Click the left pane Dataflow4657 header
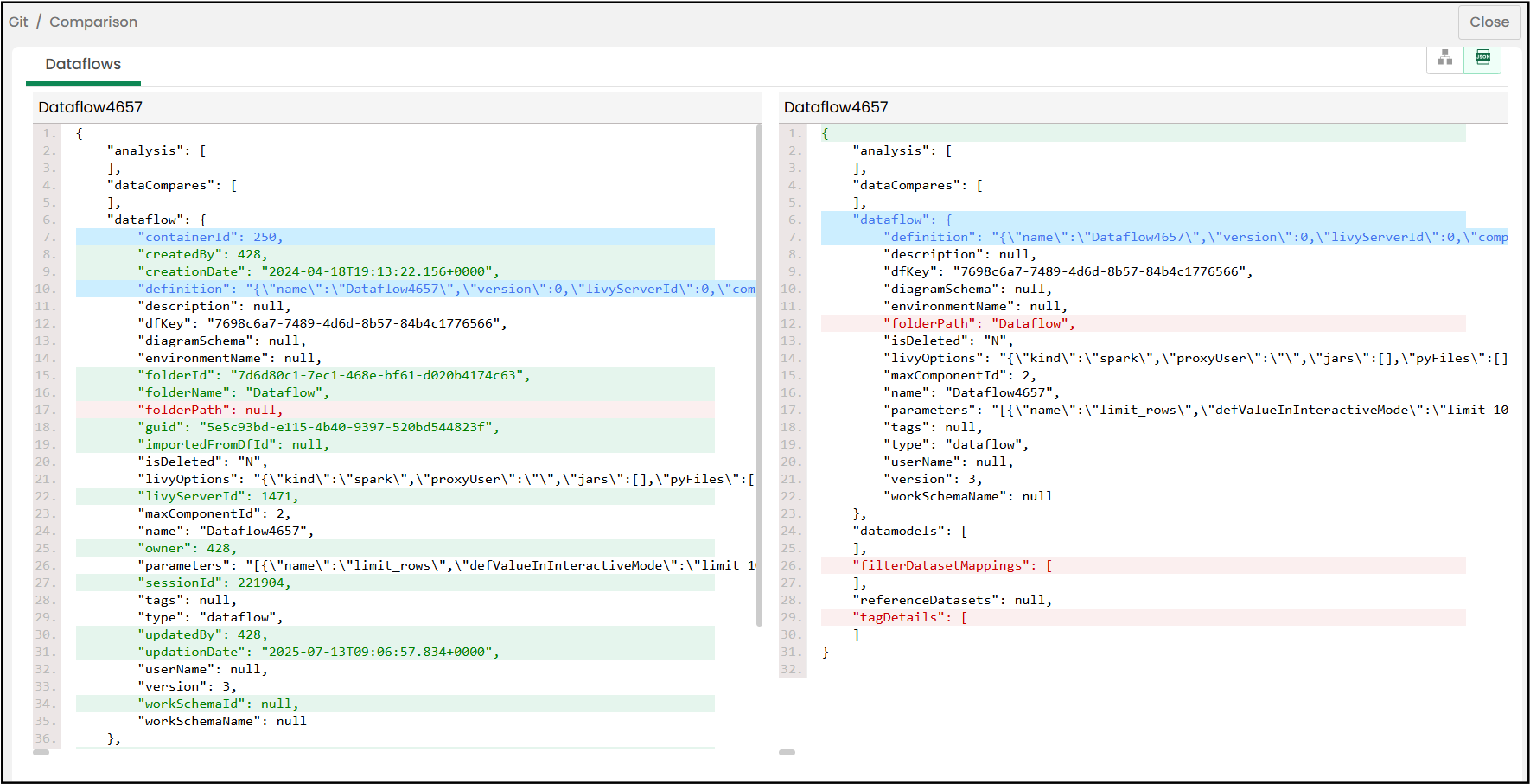The width and height of the screenshot is (1530, 784). pos(91,107)
